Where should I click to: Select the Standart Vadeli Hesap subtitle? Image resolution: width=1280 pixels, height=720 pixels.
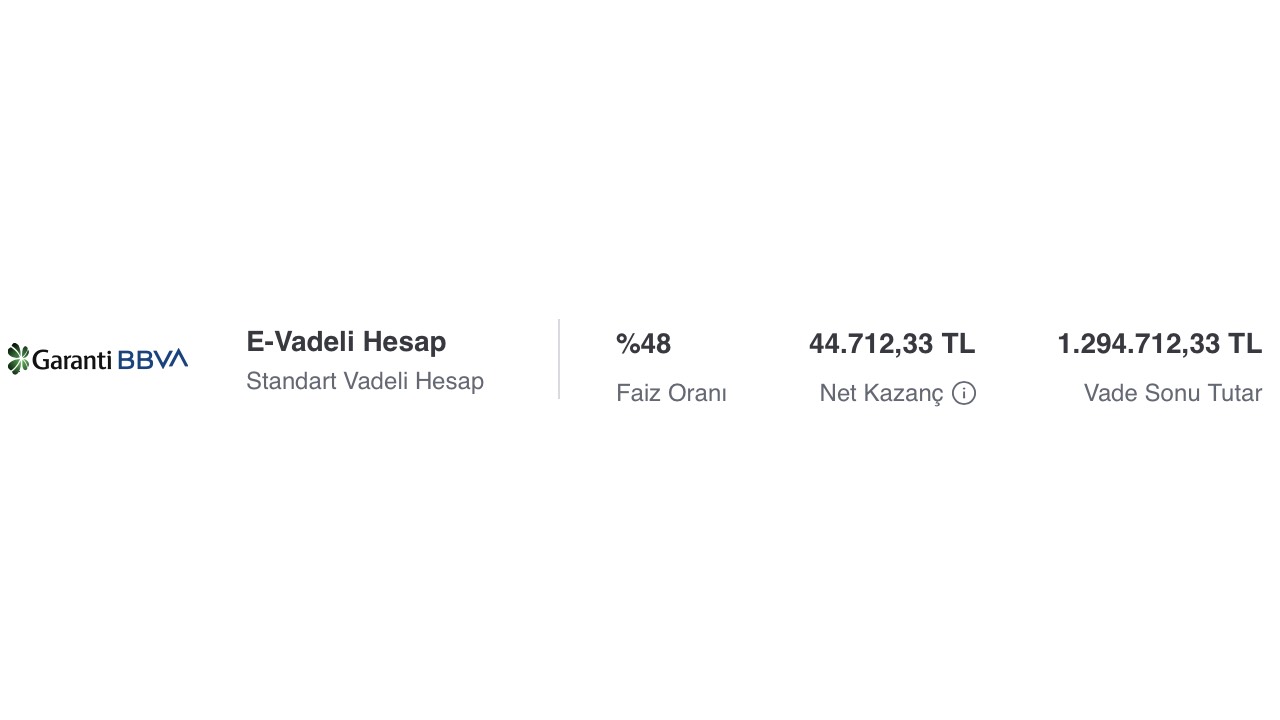(x=365, y=381)
